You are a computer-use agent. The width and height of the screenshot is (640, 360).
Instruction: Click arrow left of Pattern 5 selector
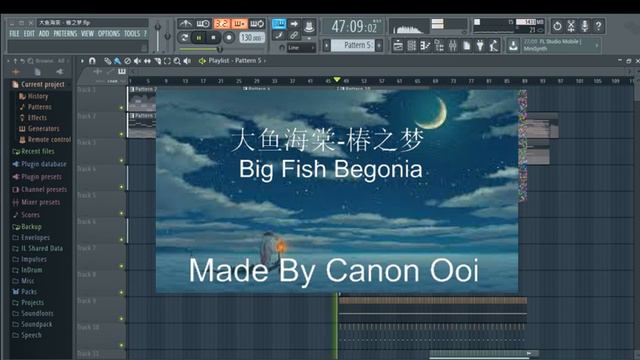[x=327, y=45]
